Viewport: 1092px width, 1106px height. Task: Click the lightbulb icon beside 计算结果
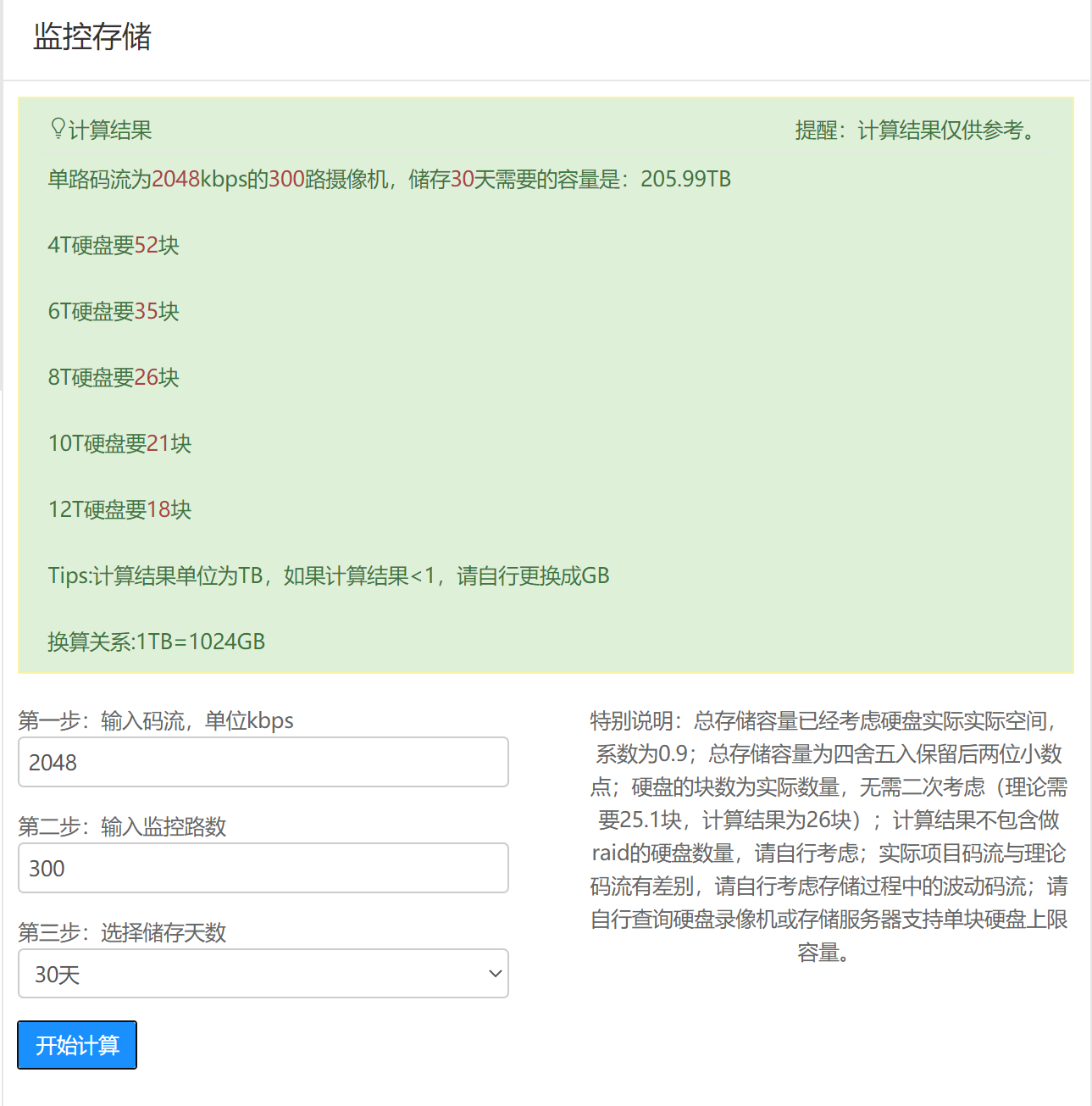(58, 129)
